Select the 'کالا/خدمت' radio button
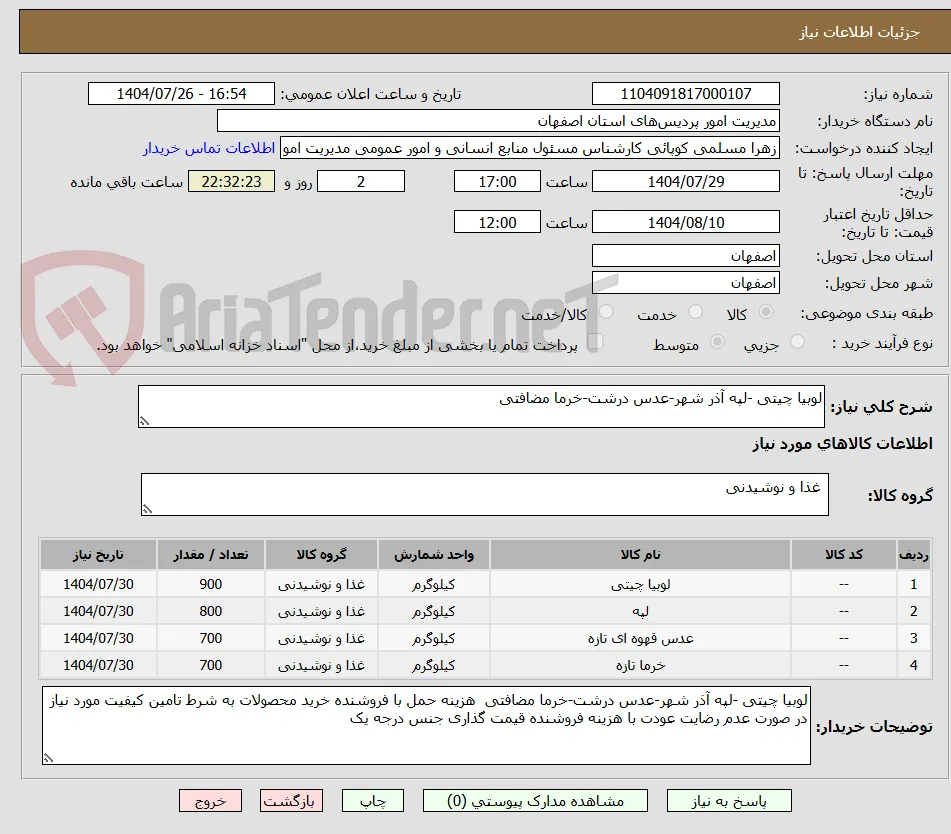 (606, 312)
